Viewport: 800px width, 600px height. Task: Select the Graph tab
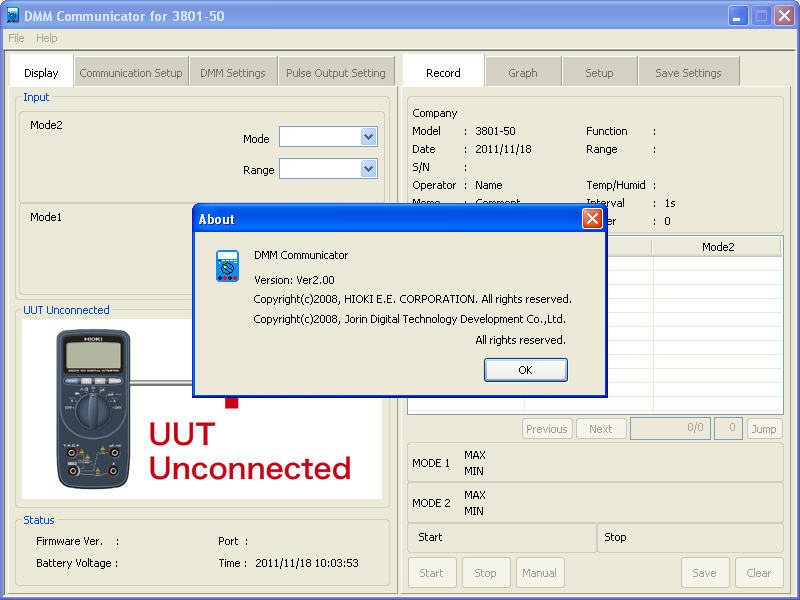[x=523, y=73]
